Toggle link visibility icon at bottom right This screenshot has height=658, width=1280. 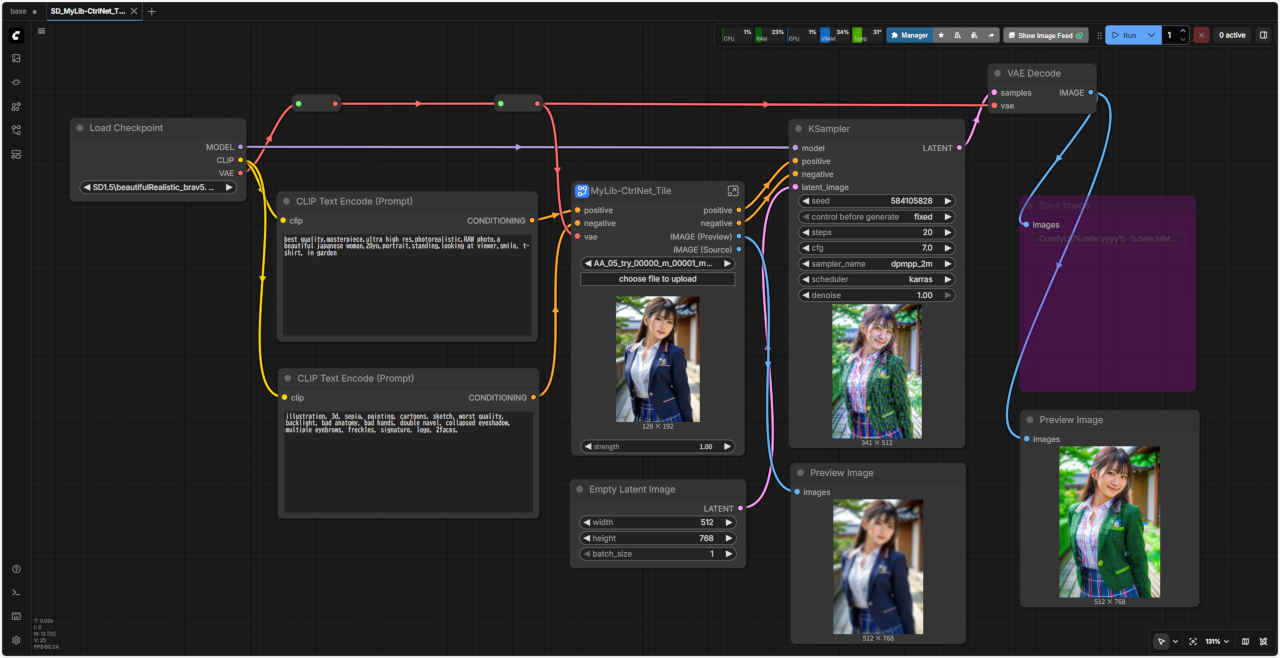[1264, 641]
